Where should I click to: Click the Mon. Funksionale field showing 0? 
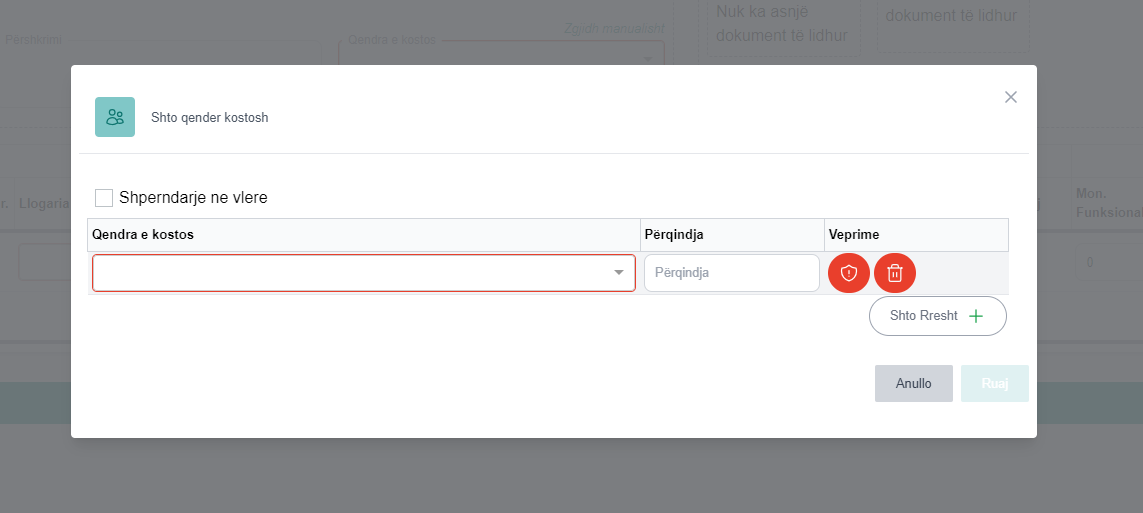click(x=1103, y=264)
